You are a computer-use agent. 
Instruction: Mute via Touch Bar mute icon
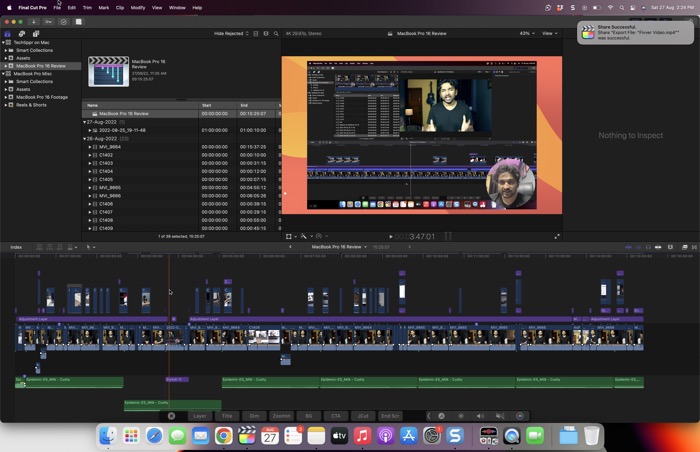click(500, 416)
